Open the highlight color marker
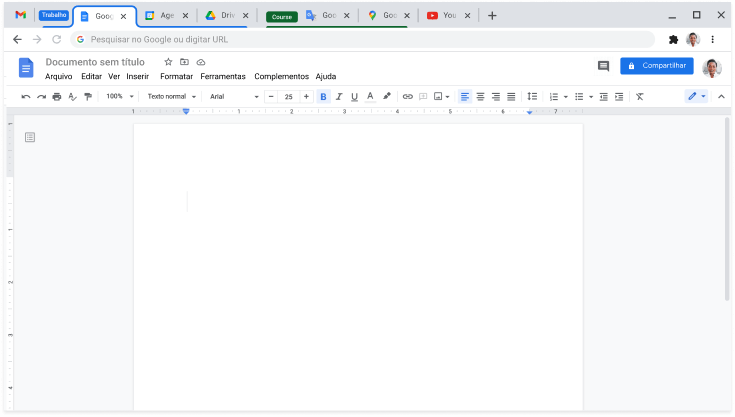The width and height of the screenshot is (735, 417). tap(387, 97)
